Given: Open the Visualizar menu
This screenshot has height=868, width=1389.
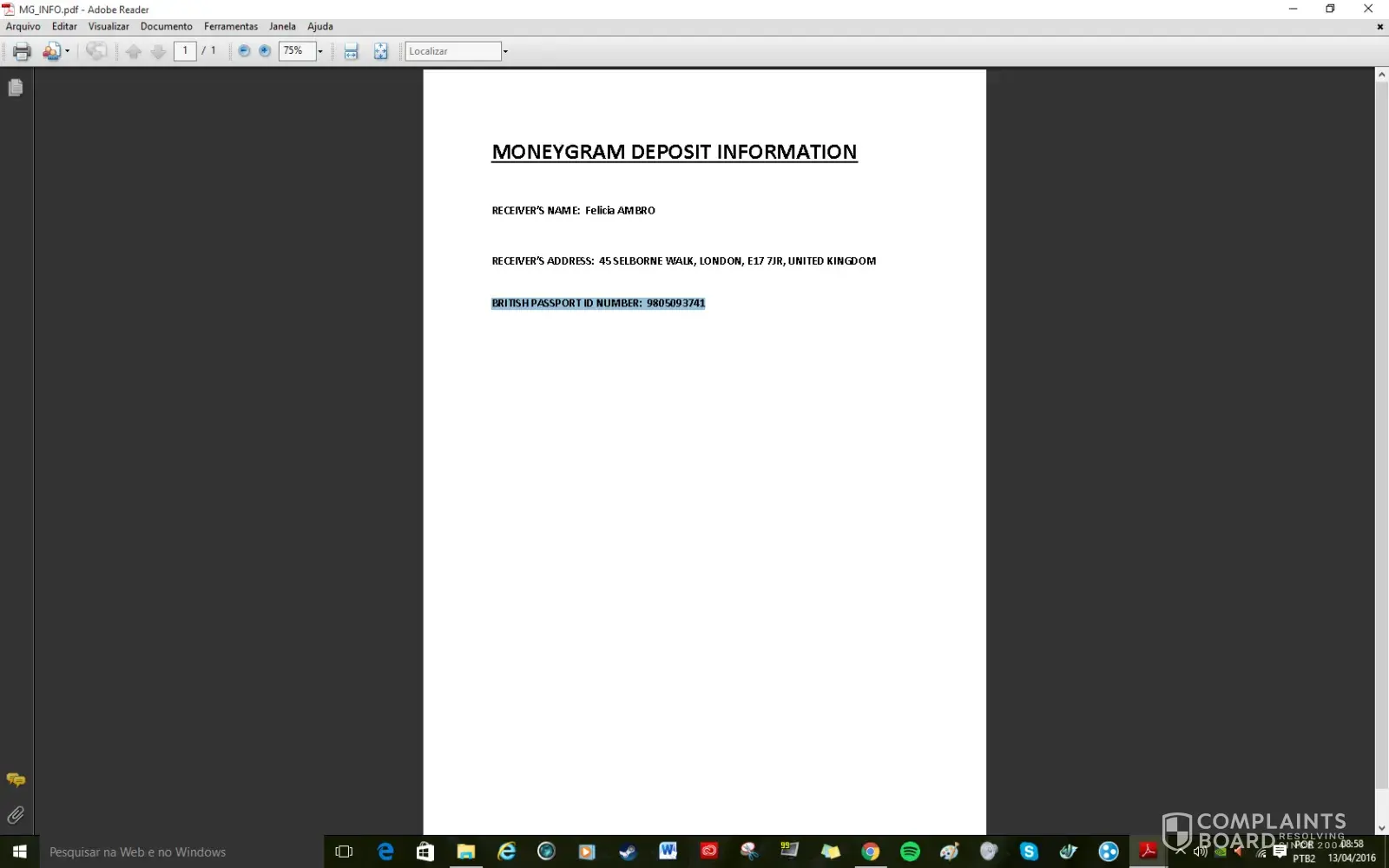Looking at the screenshot, I should [x=109, y=26].
